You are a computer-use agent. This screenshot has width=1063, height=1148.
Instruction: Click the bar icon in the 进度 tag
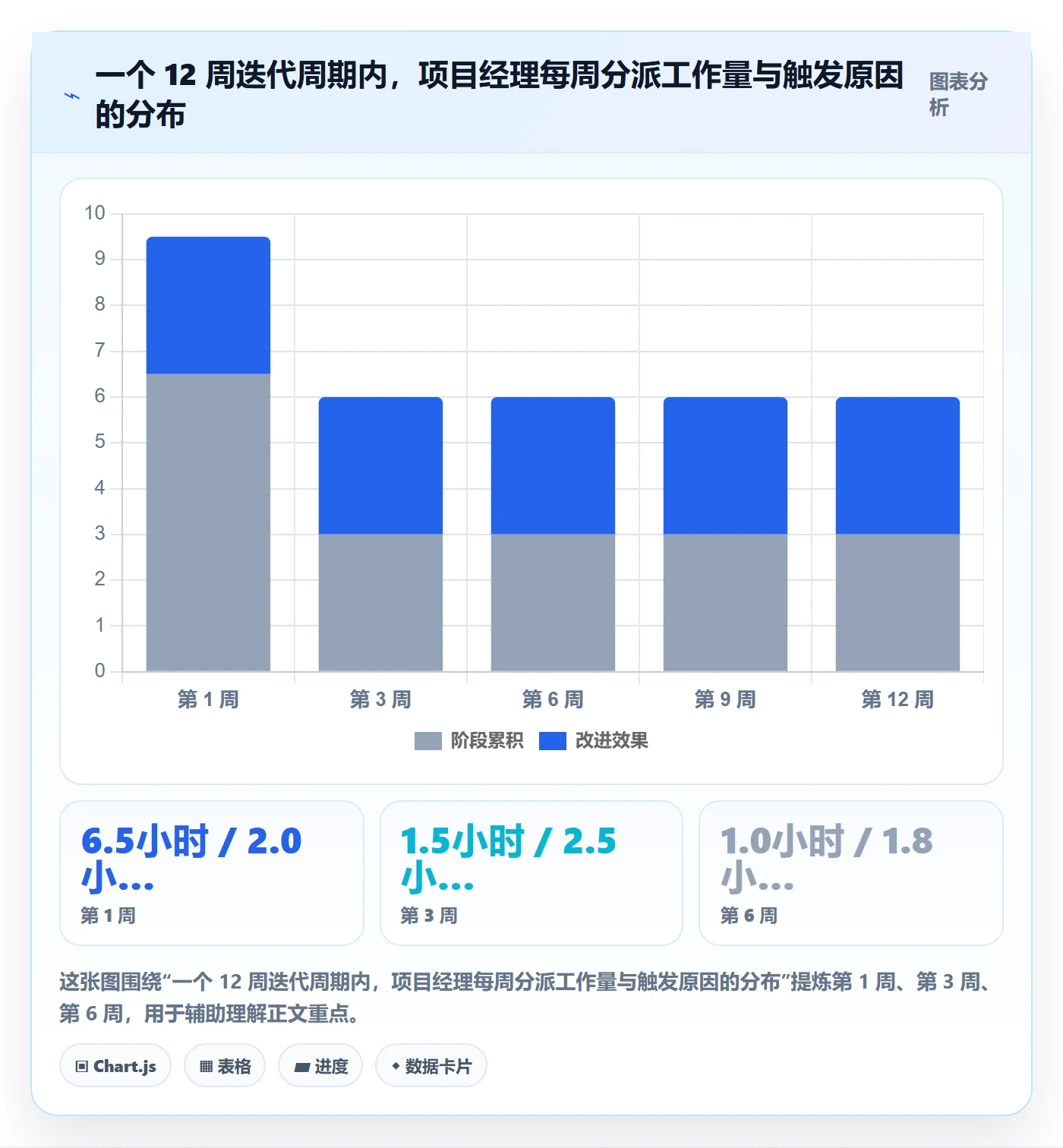[302, 1067]
